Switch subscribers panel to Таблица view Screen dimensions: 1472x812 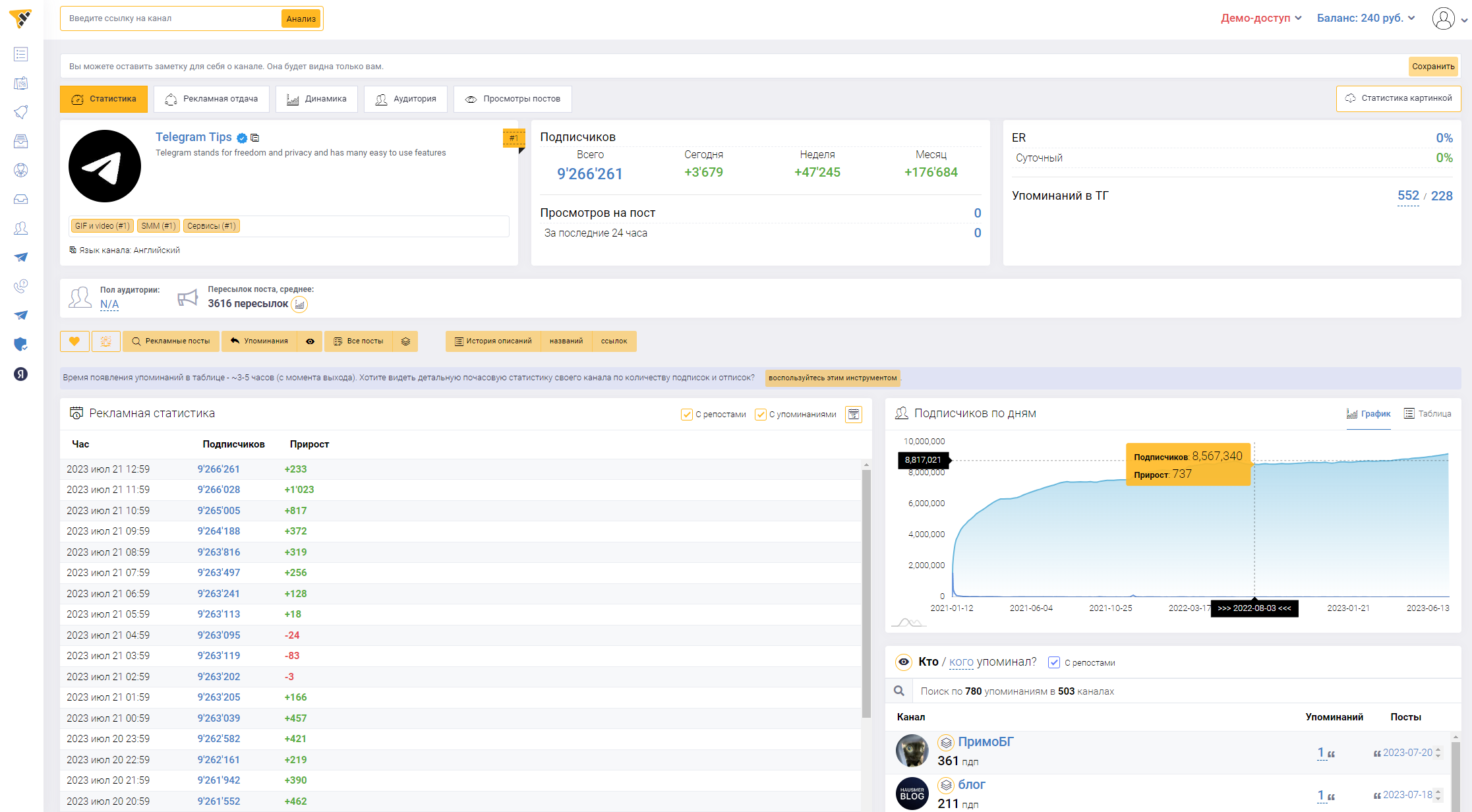pyautogui.click(x=1428, y=414)
